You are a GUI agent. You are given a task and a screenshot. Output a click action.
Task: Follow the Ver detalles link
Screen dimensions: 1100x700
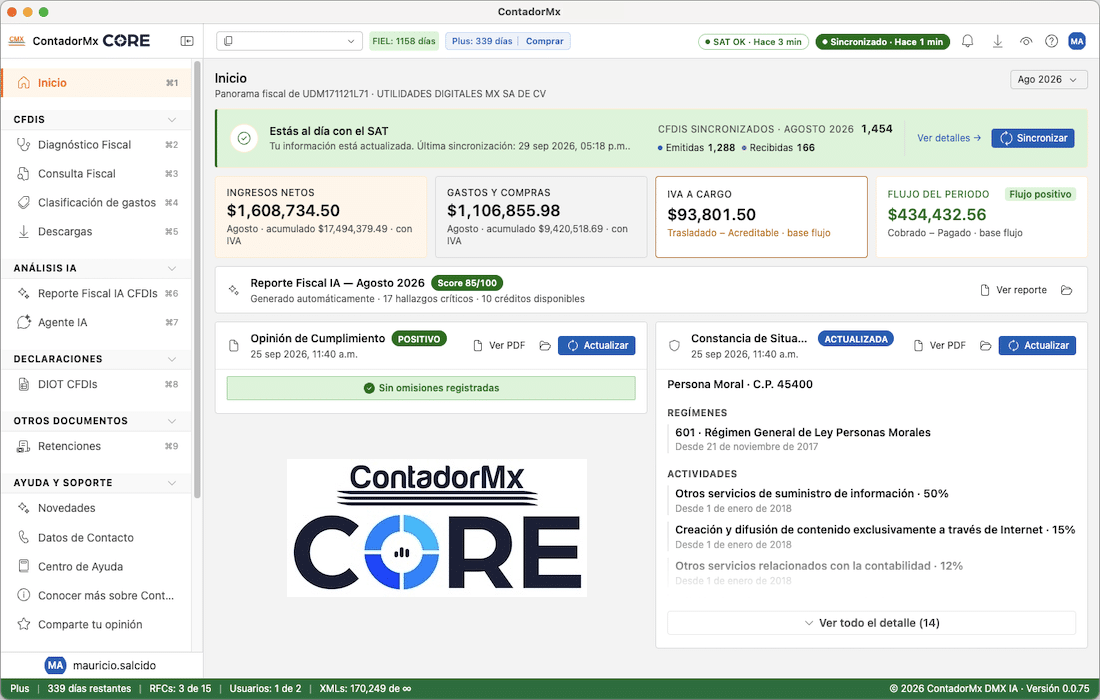(948, 138)
